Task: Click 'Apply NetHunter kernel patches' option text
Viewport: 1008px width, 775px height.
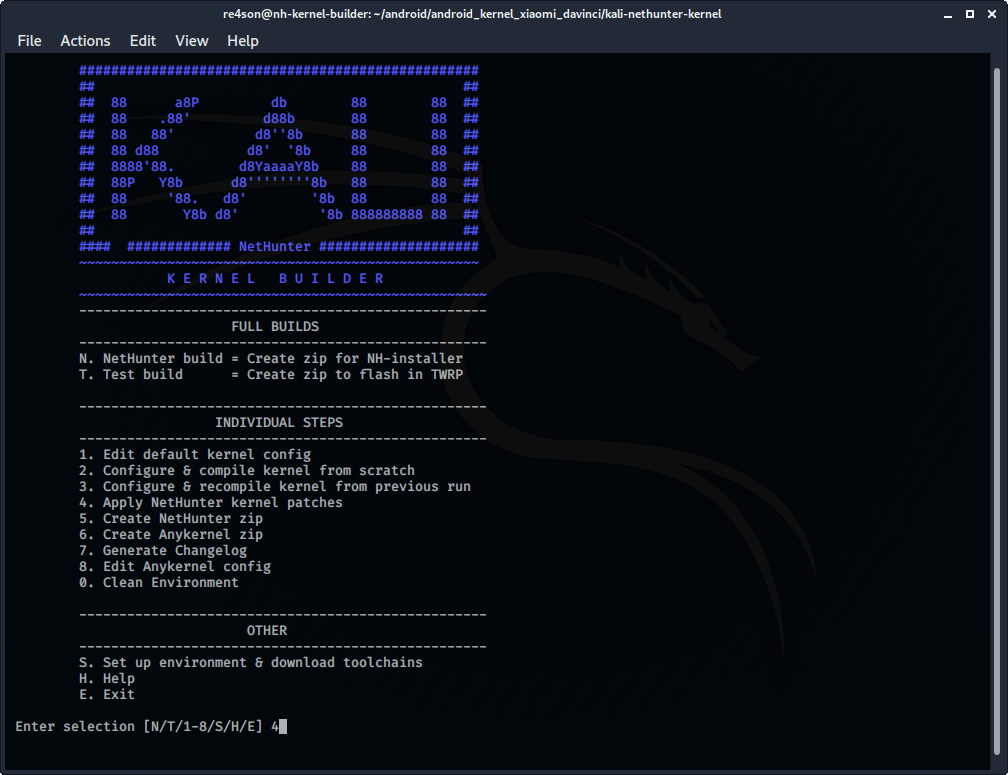Action: (222, 503)
